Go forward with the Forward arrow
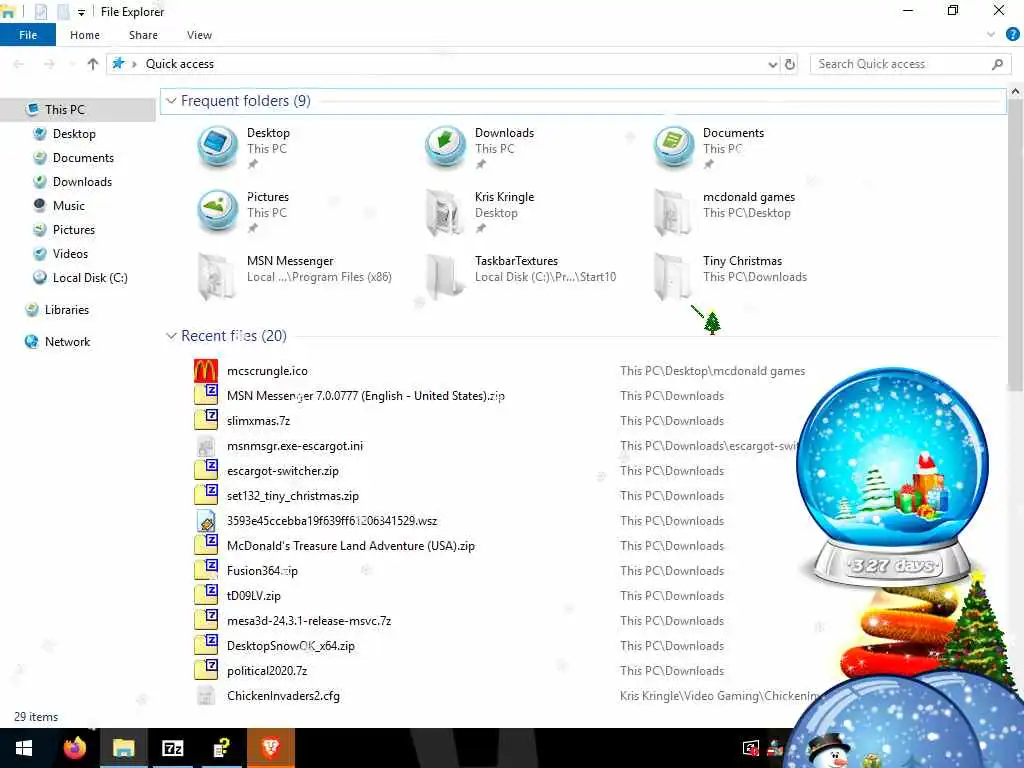 tap(49, 64)
